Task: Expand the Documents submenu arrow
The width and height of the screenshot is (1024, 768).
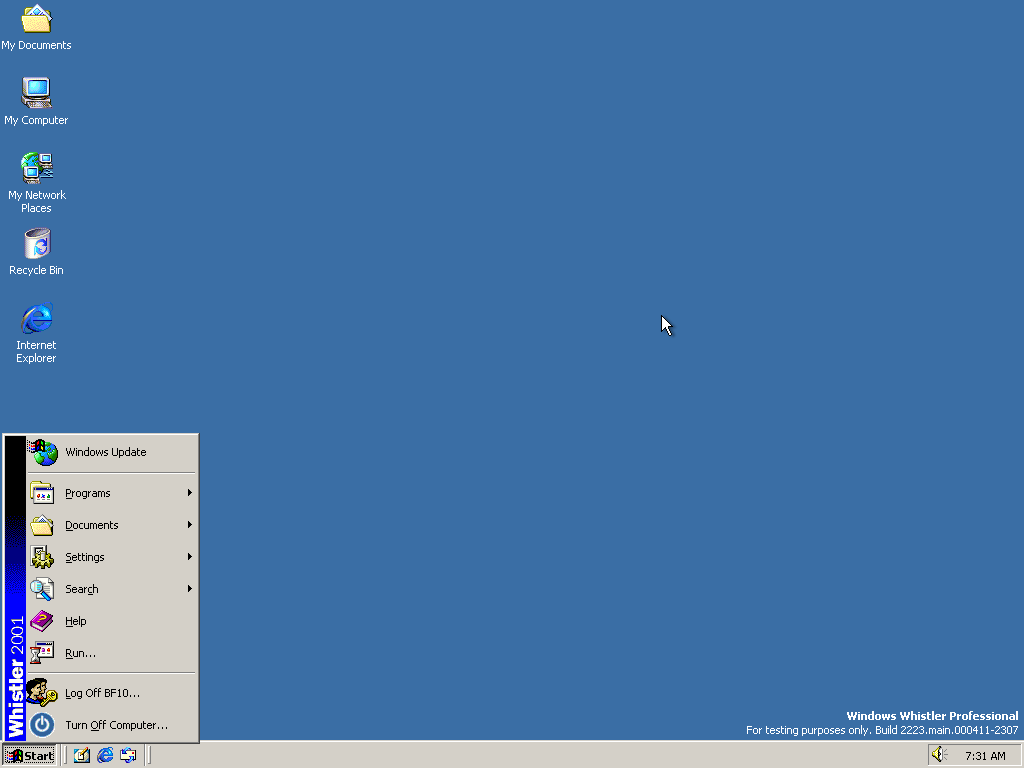Action: [x=189, y=525]
